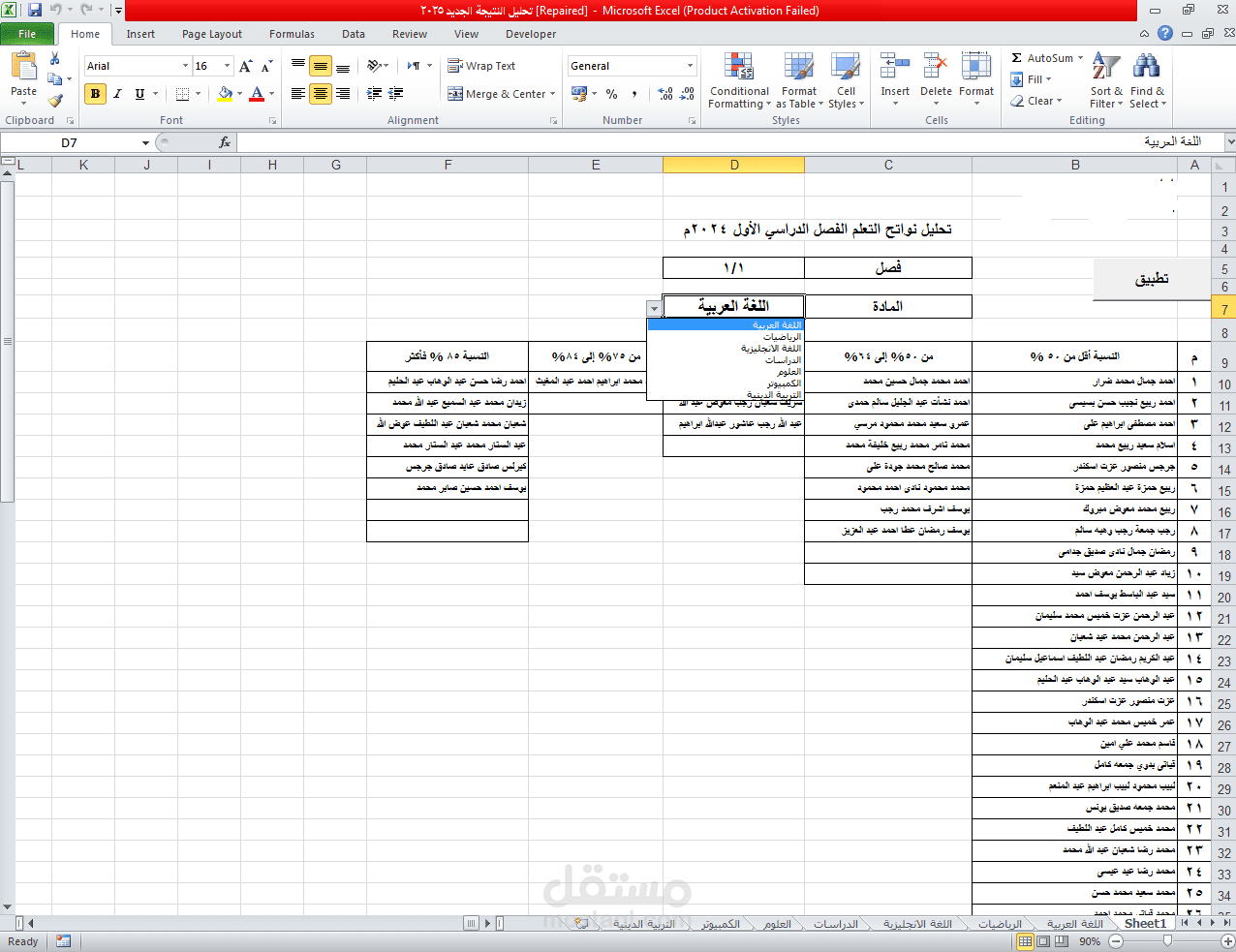Click Wrap Text button
1236x952 pixels.
pos(481,66)
